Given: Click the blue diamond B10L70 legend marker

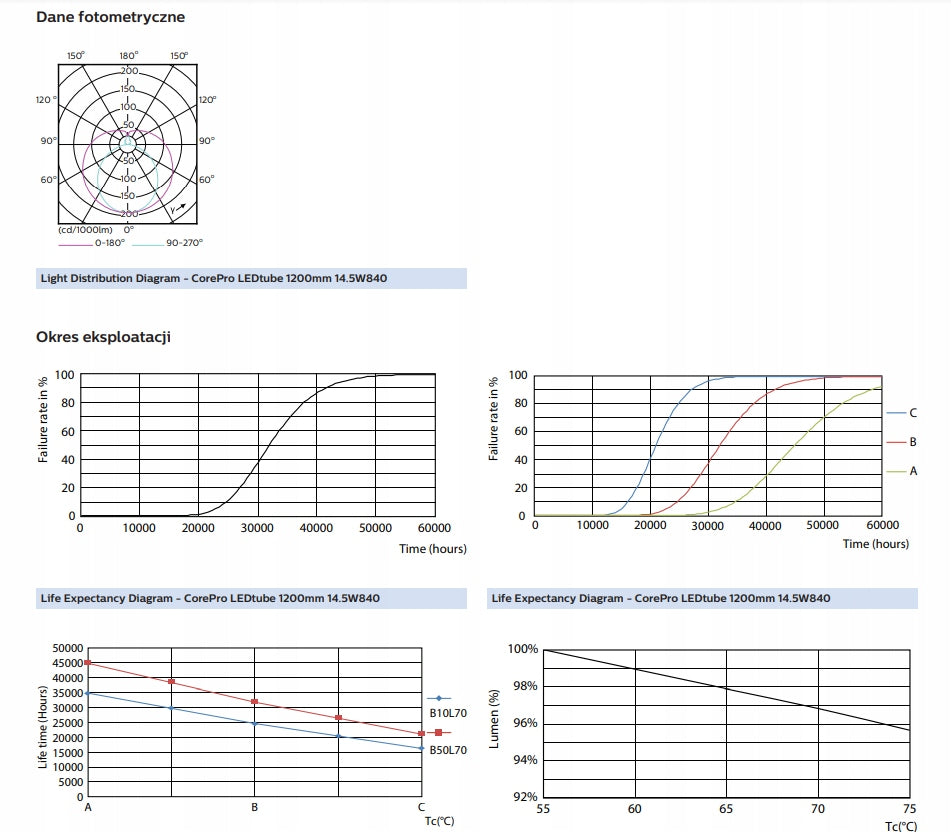Looking at the screenshot, I should (x=439, y=698).
